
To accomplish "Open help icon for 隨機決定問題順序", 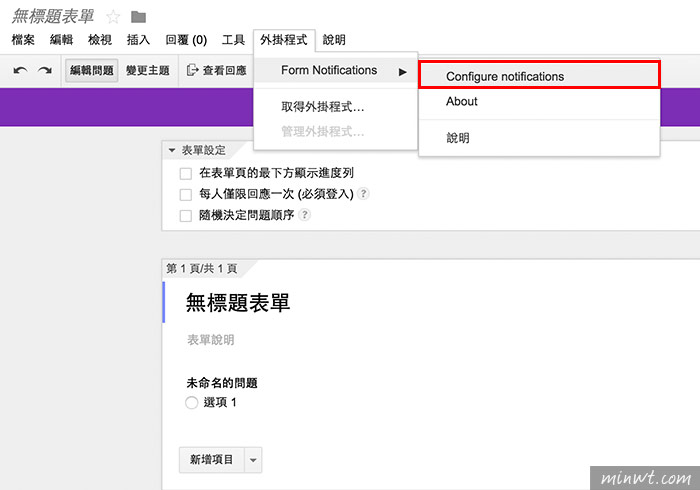I will click(304, 215).
